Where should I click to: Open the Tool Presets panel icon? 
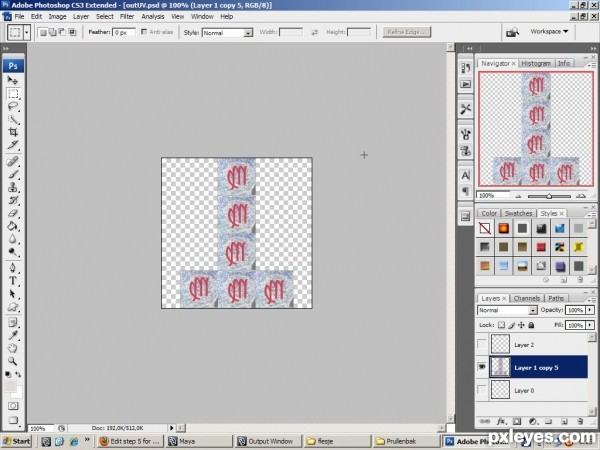click(x=466, y=109)
